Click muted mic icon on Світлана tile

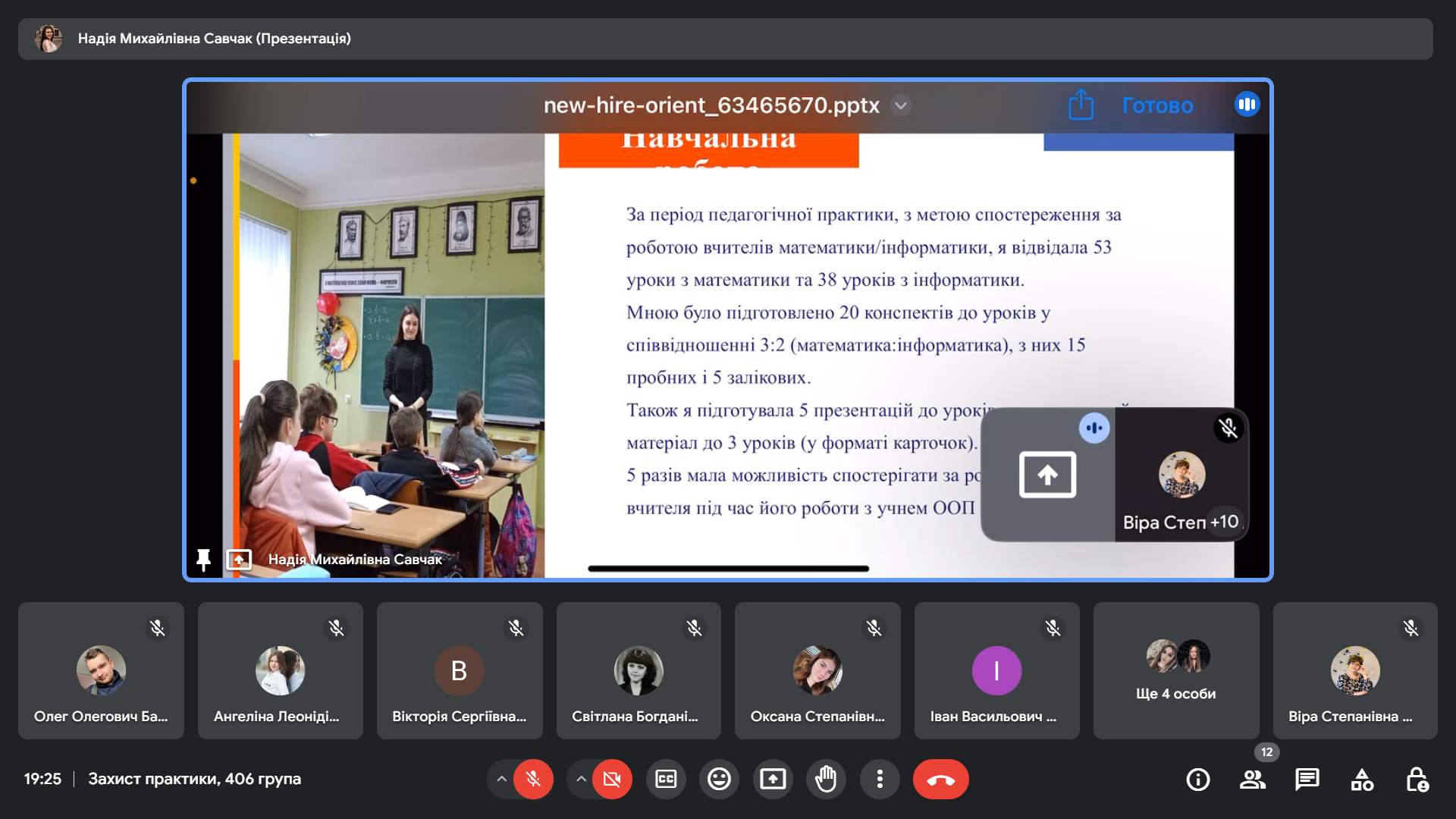[694, 628]
